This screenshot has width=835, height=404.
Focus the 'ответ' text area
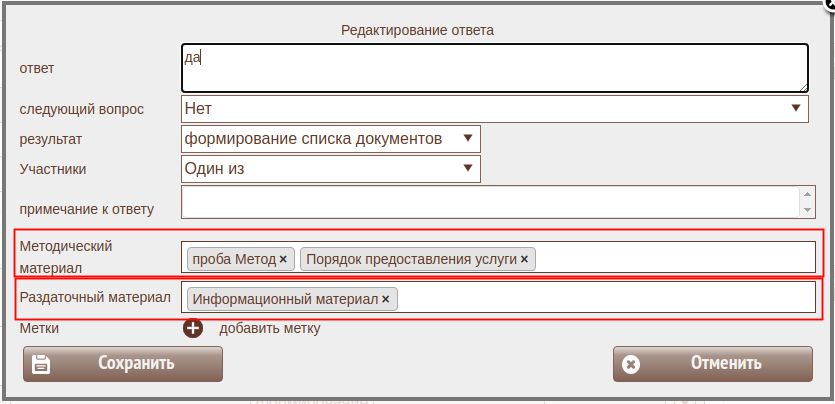(494, 68)
